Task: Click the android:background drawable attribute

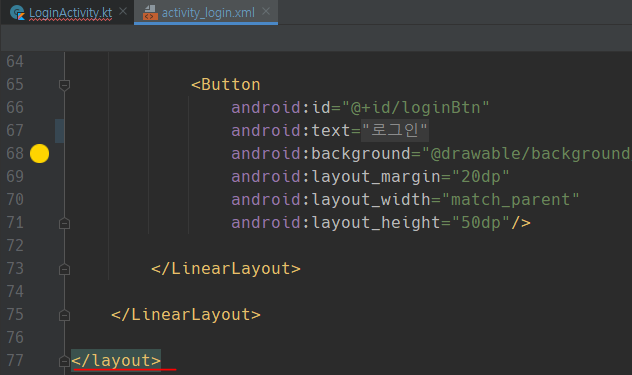Action: coord(431,154)
